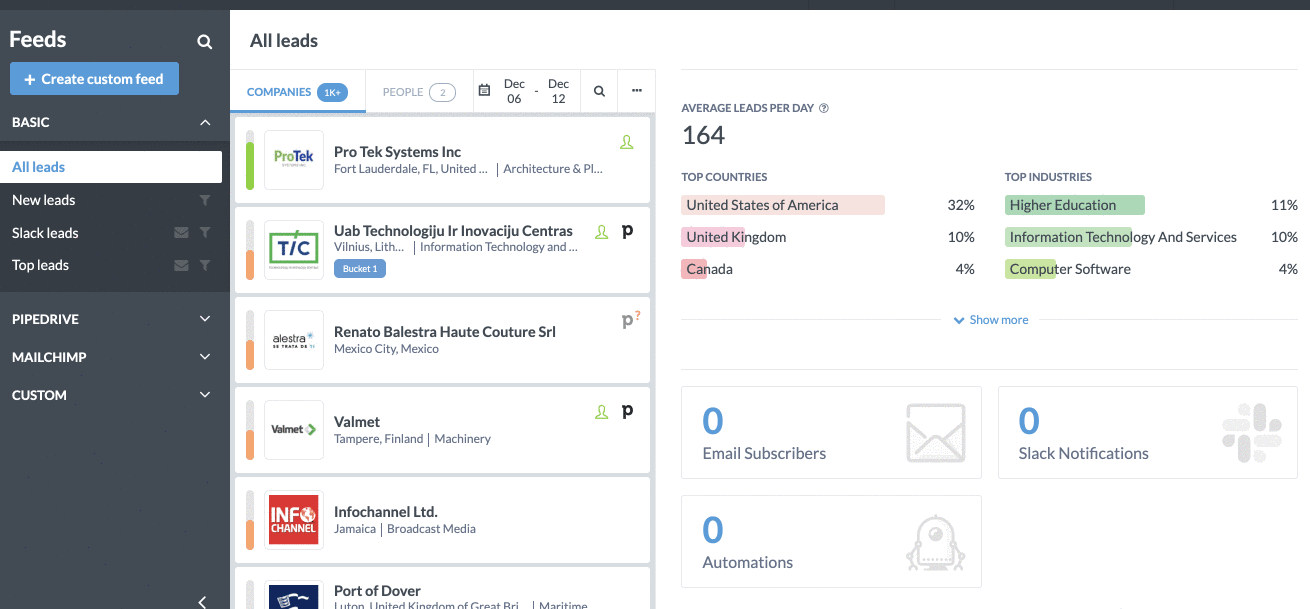Open the Feeds search icon
This screenshot has height=609, width=1310.
coord(204,42)
